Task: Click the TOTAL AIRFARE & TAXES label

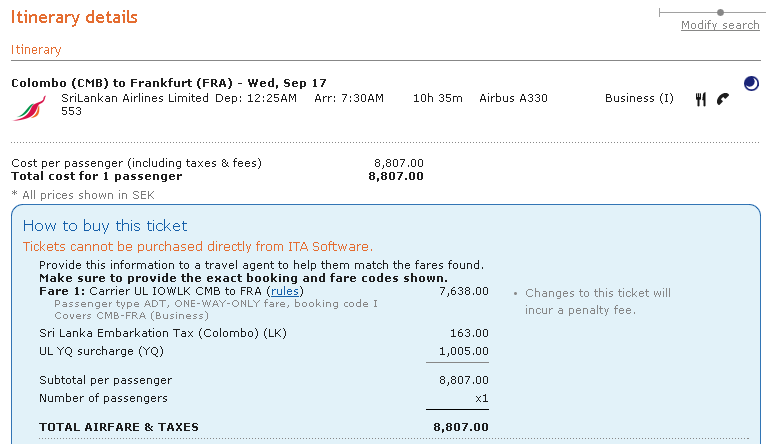Action: point(118,427)
